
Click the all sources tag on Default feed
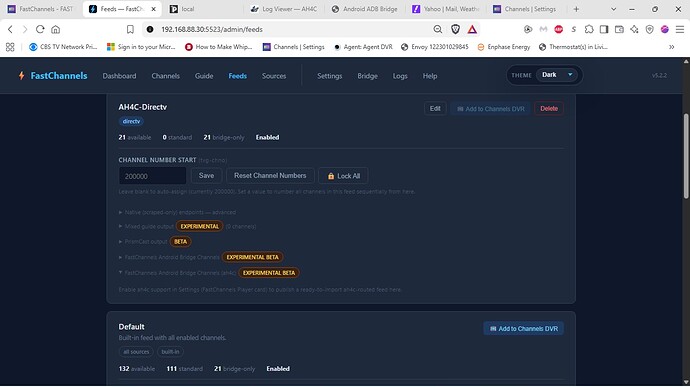point(136,352)
